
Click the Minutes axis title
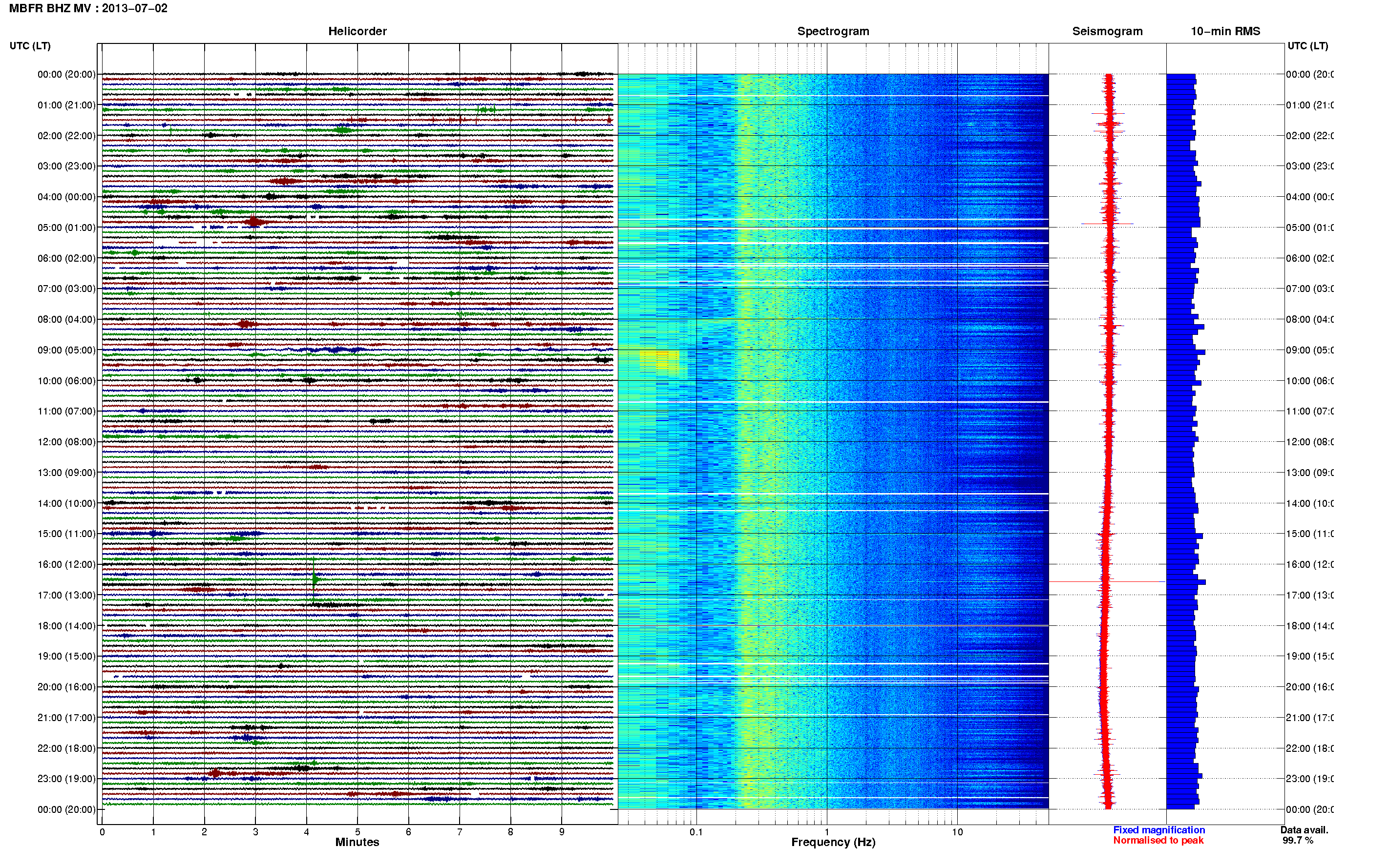click(x=357, y=842)
